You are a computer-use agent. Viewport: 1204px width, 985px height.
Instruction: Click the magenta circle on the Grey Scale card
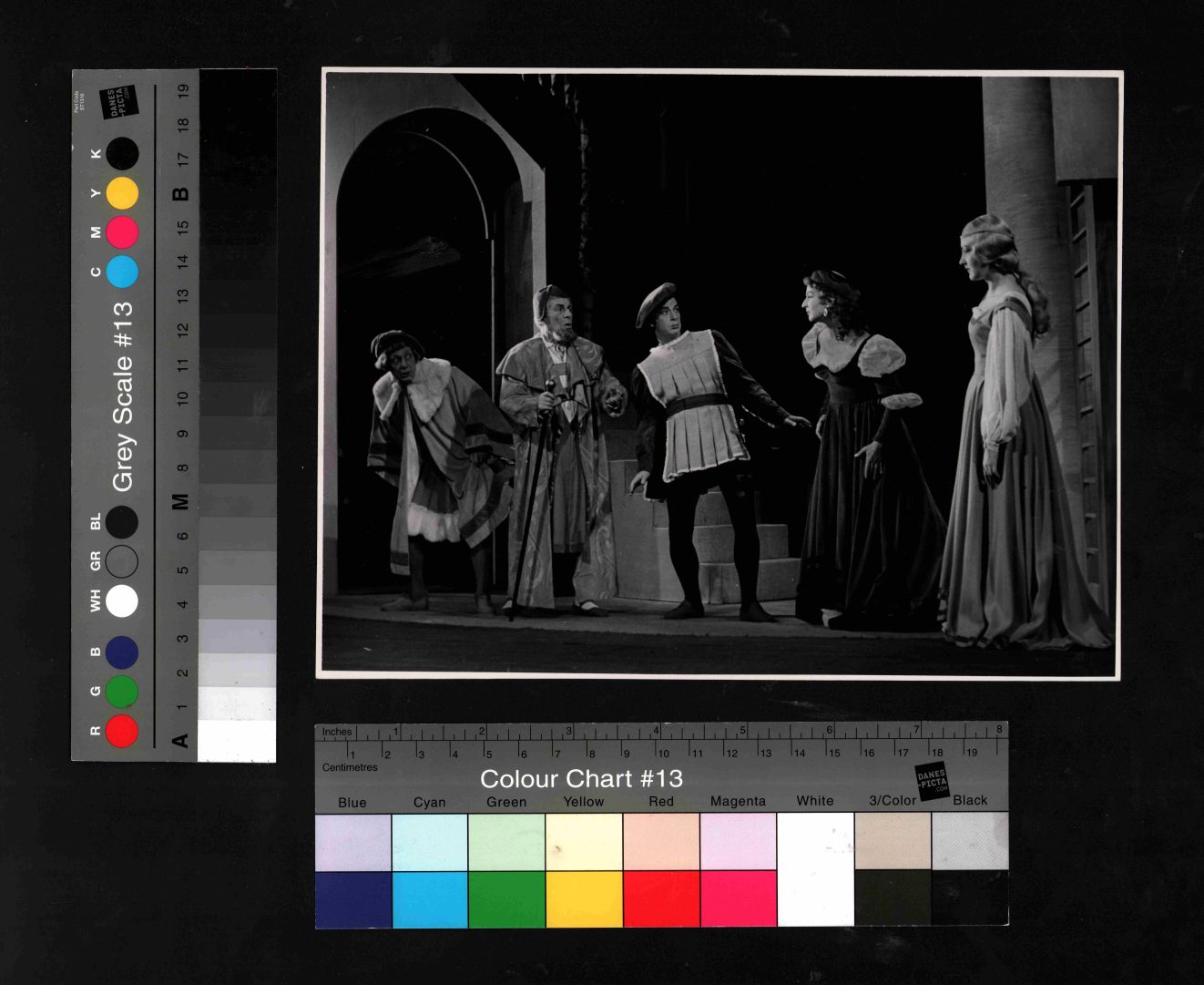(122, 232)
